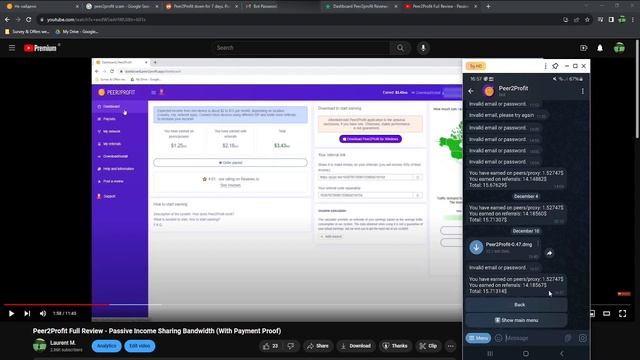Click the Edit video button
This screenshot has height=360, width=640.
click(x=140, y=346)
